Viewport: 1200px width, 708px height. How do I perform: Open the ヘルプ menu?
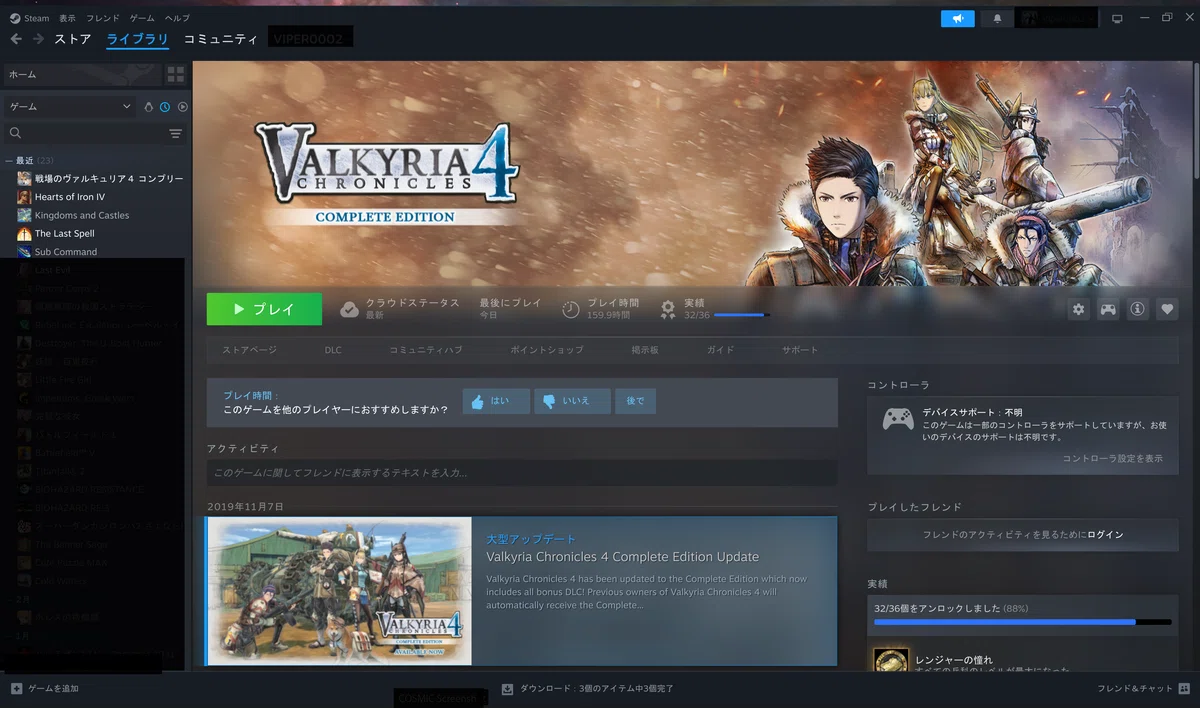(x=177, y=18)
